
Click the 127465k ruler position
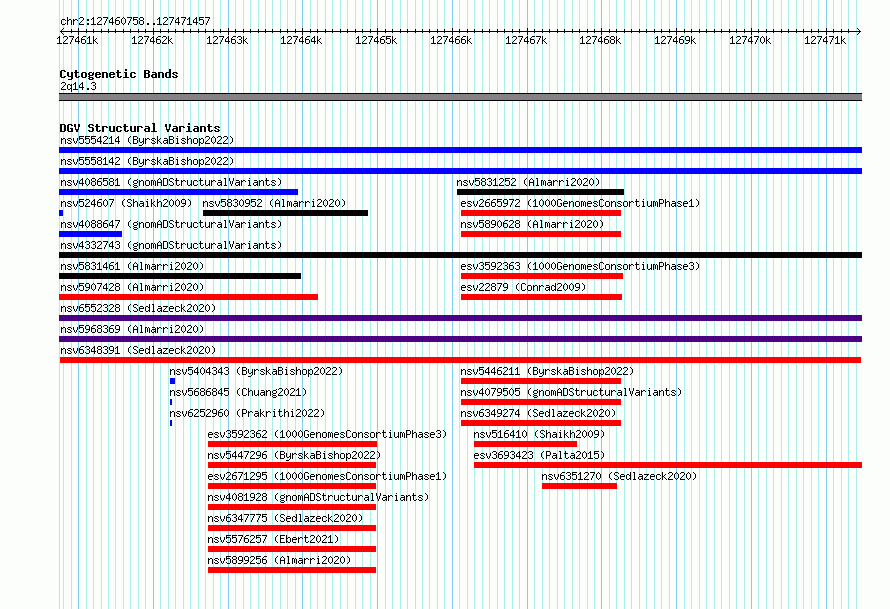click(x=376, y=40)
